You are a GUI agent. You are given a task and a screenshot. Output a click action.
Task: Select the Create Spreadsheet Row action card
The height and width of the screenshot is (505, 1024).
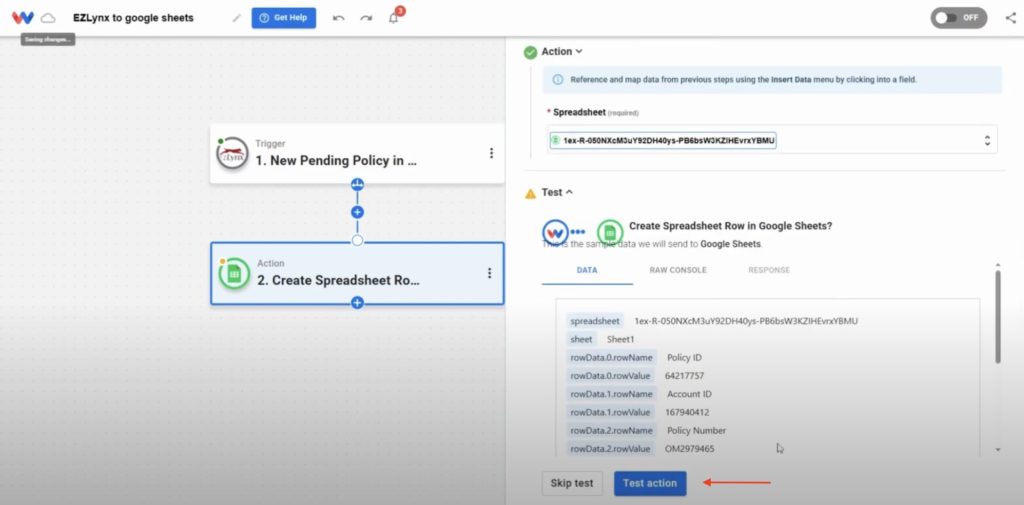click(x=357, y=274)
